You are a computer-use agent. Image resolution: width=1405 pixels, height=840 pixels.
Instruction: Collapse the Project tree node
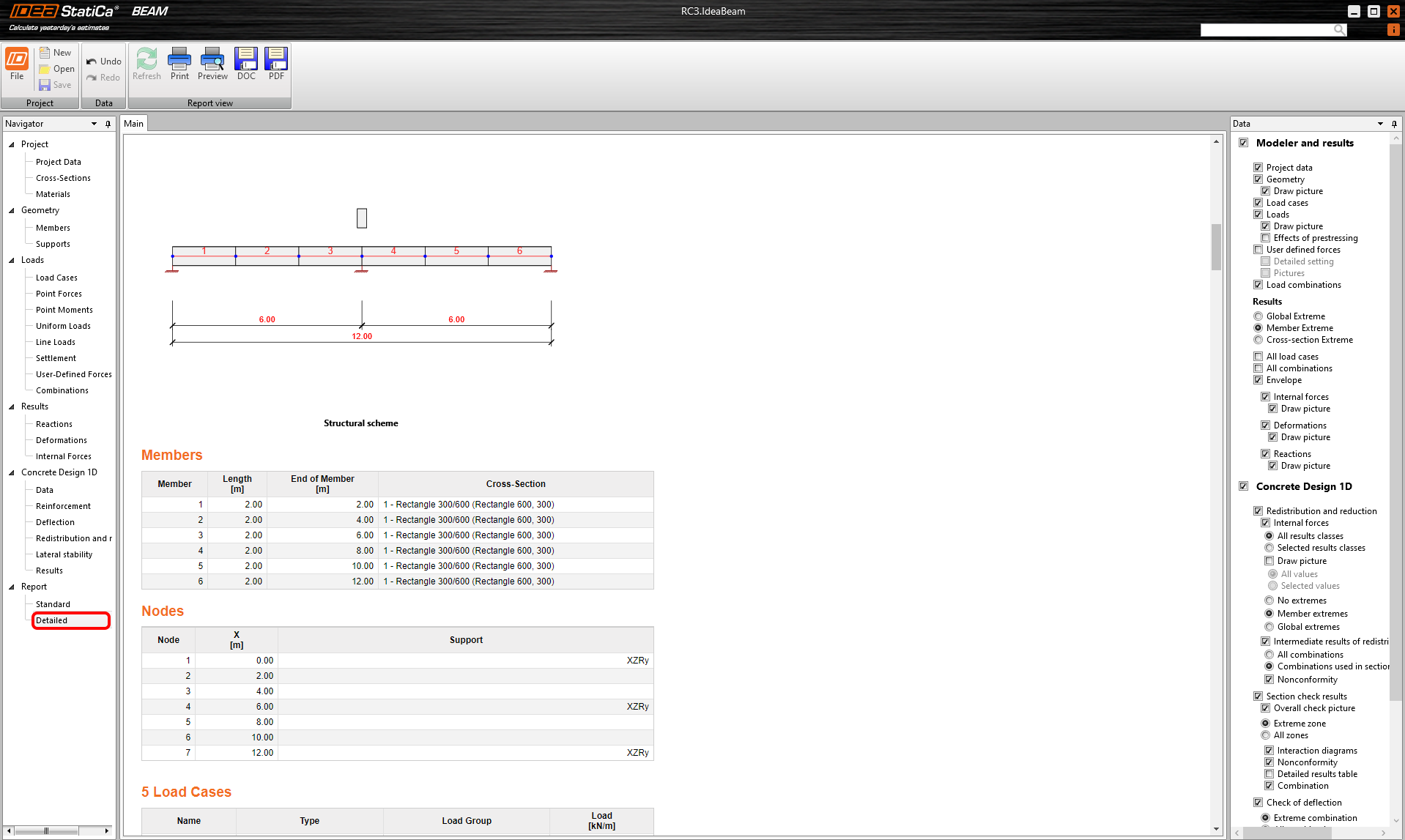point(12,144)
